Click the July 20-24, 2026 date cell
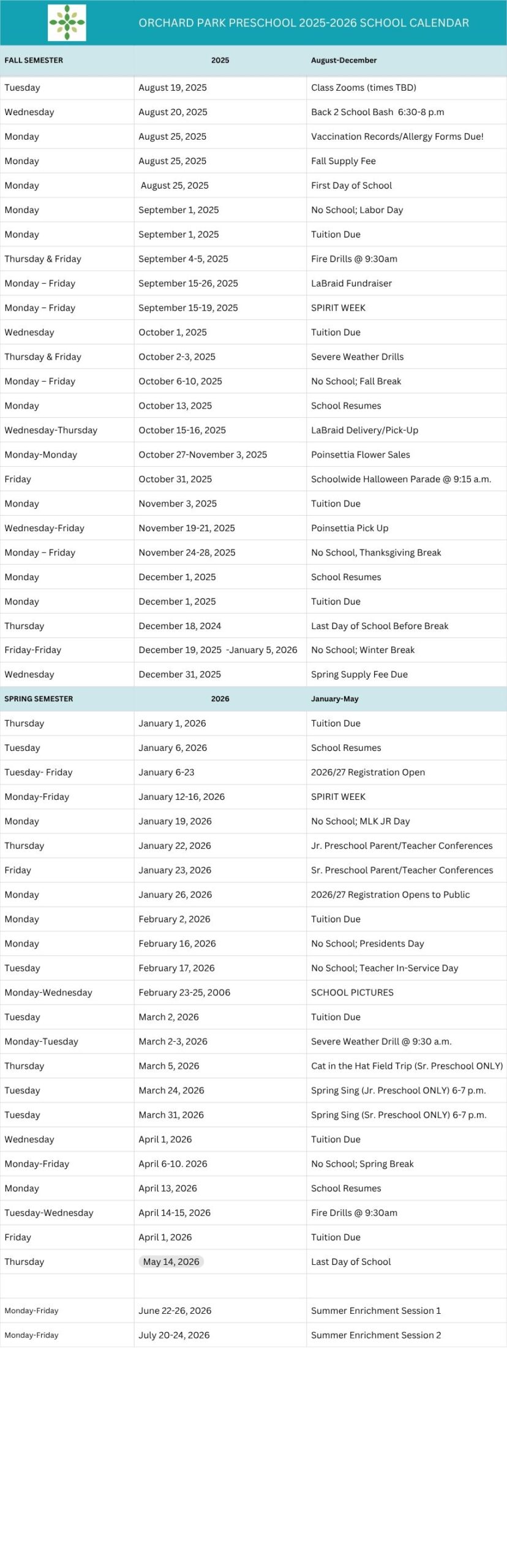 click(x=174, y=1335)
